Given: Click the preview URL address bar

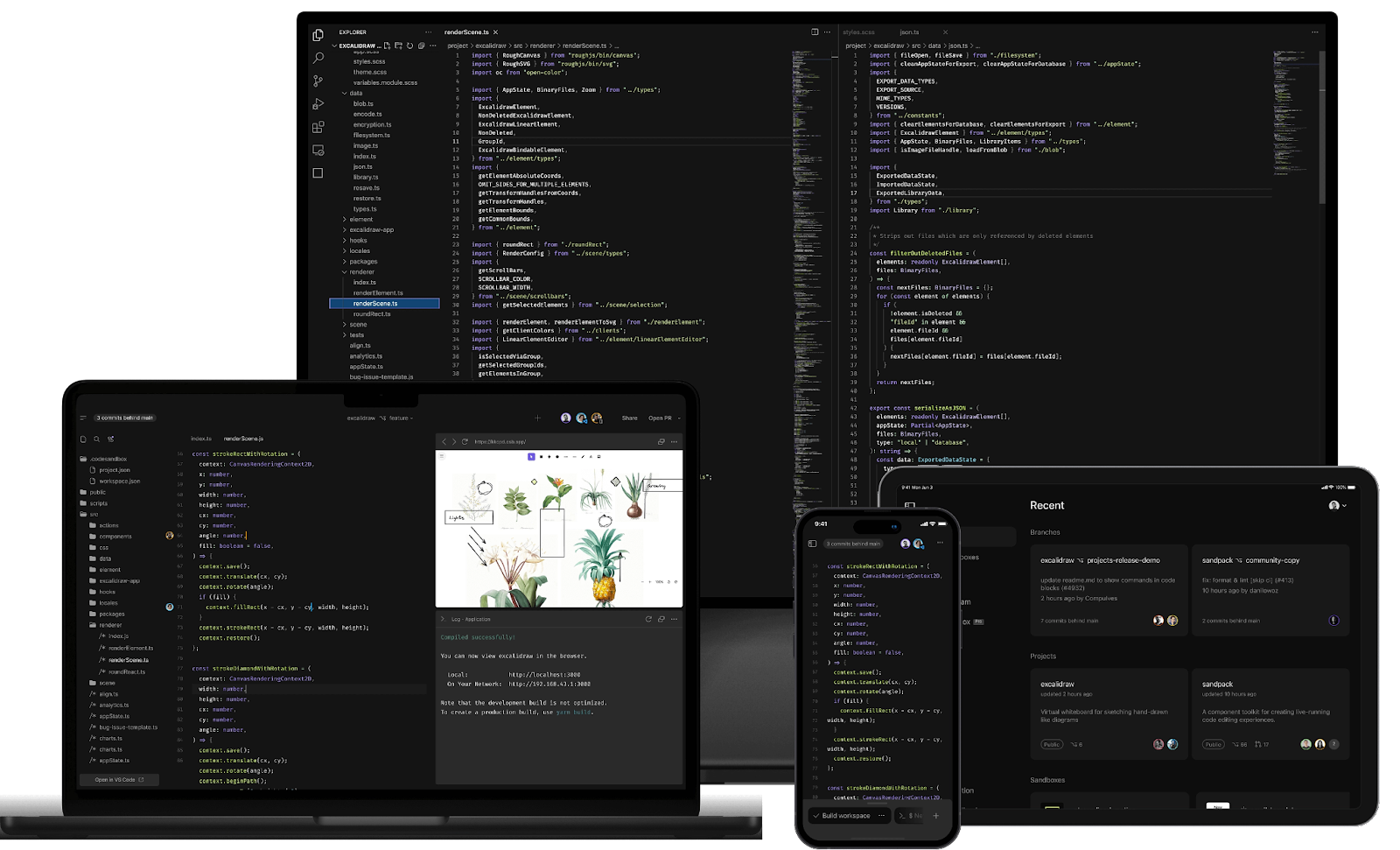Looking at the screenshot, I should click(x=500, y=442).
